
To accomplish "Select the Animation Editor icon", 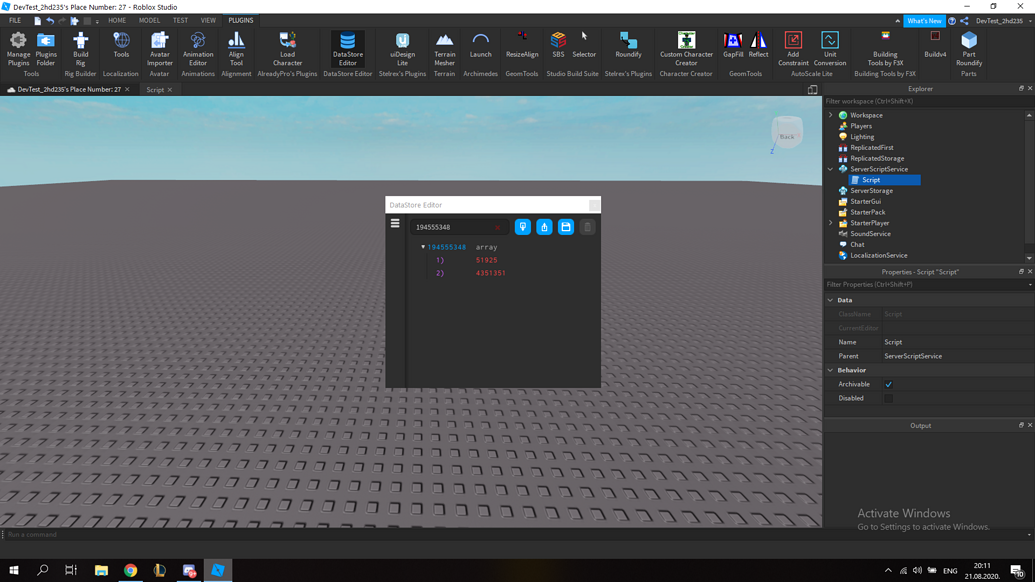I will (197, 50).
